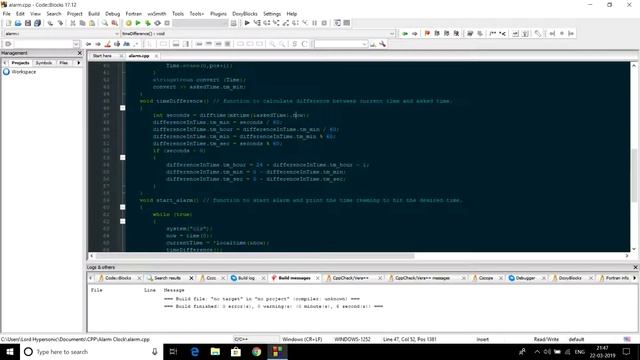
Task: Click the Jump forward arrow icon
Action: point(415,33)
